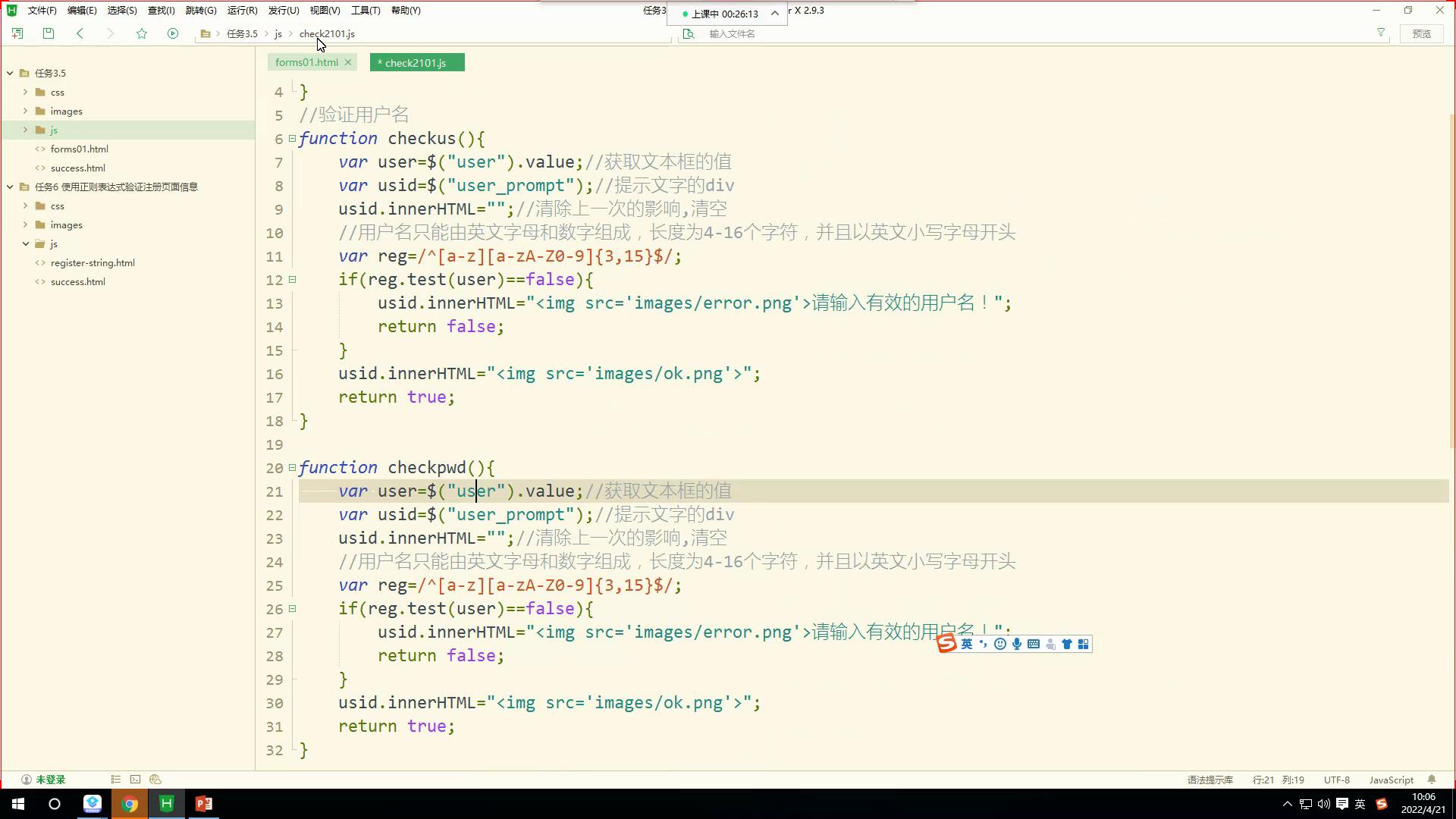Click the document outline list icon
This screenshot has width=1456, height=819.
tap(115, 780)
